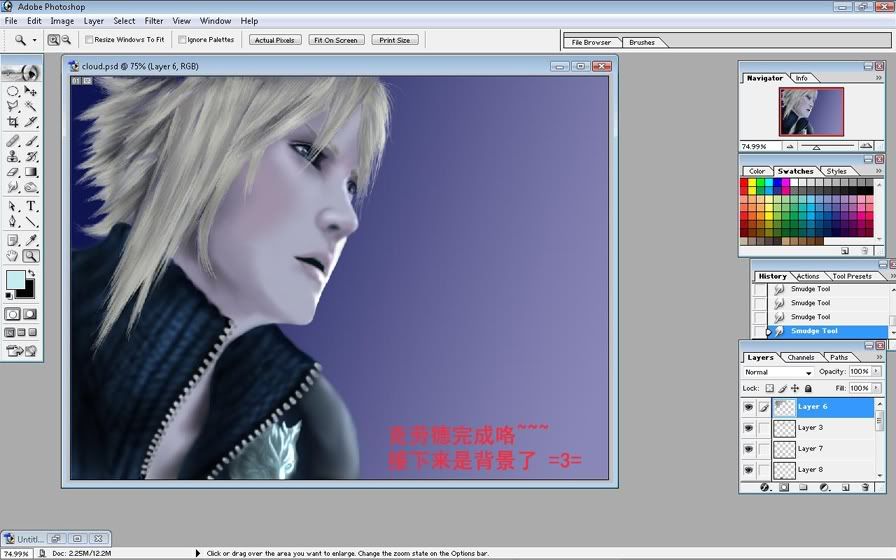Enable Ignore Palettes checkbox

pos(182,40)
